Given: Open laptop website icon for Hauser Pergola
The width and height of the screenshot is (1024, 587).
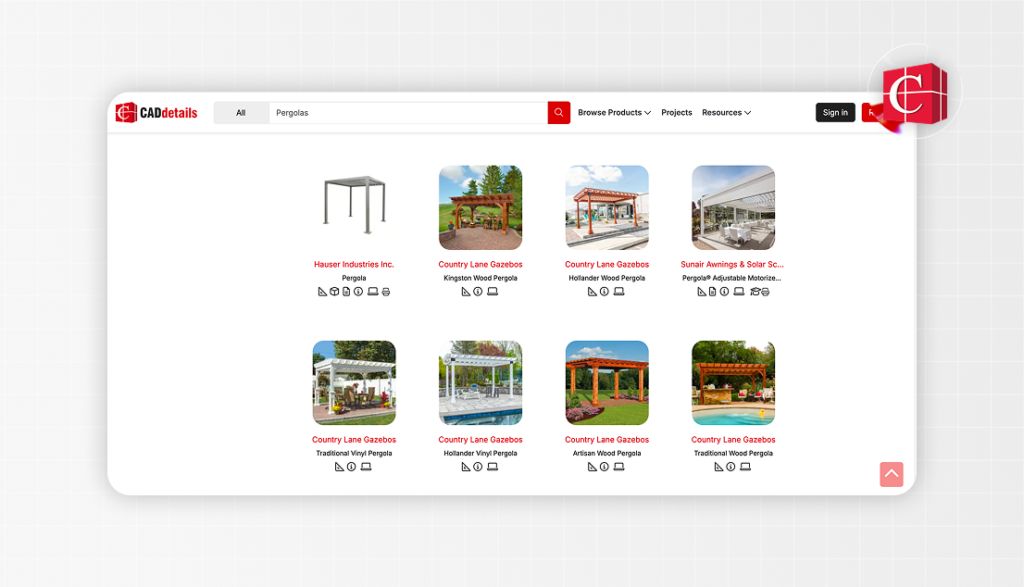Looking at the screenshot, I should click(372, 292).
